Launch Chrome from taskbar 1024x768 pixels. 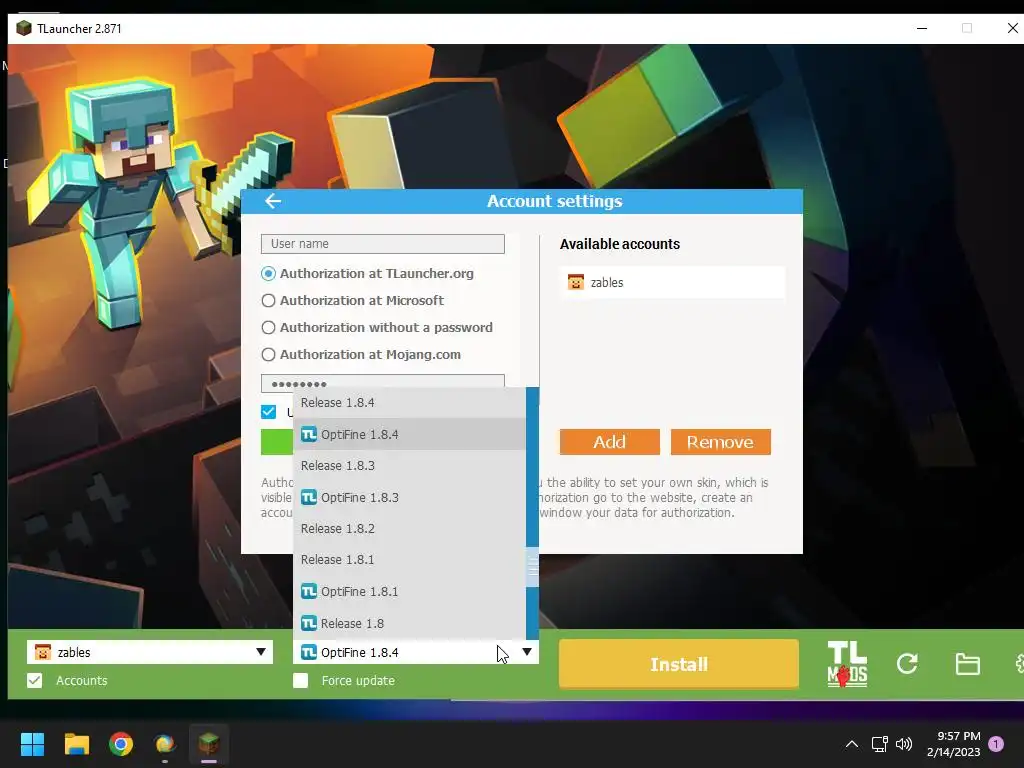121,744
